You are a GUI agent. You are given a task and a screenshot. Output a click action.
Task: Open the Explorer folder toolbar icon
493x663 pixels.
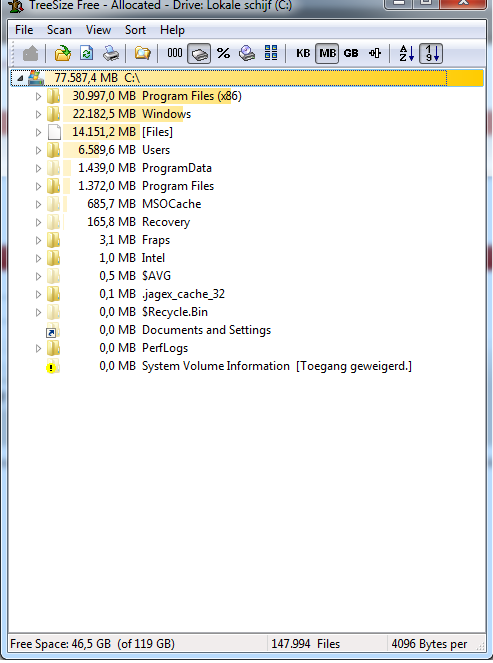click(142, 53)
